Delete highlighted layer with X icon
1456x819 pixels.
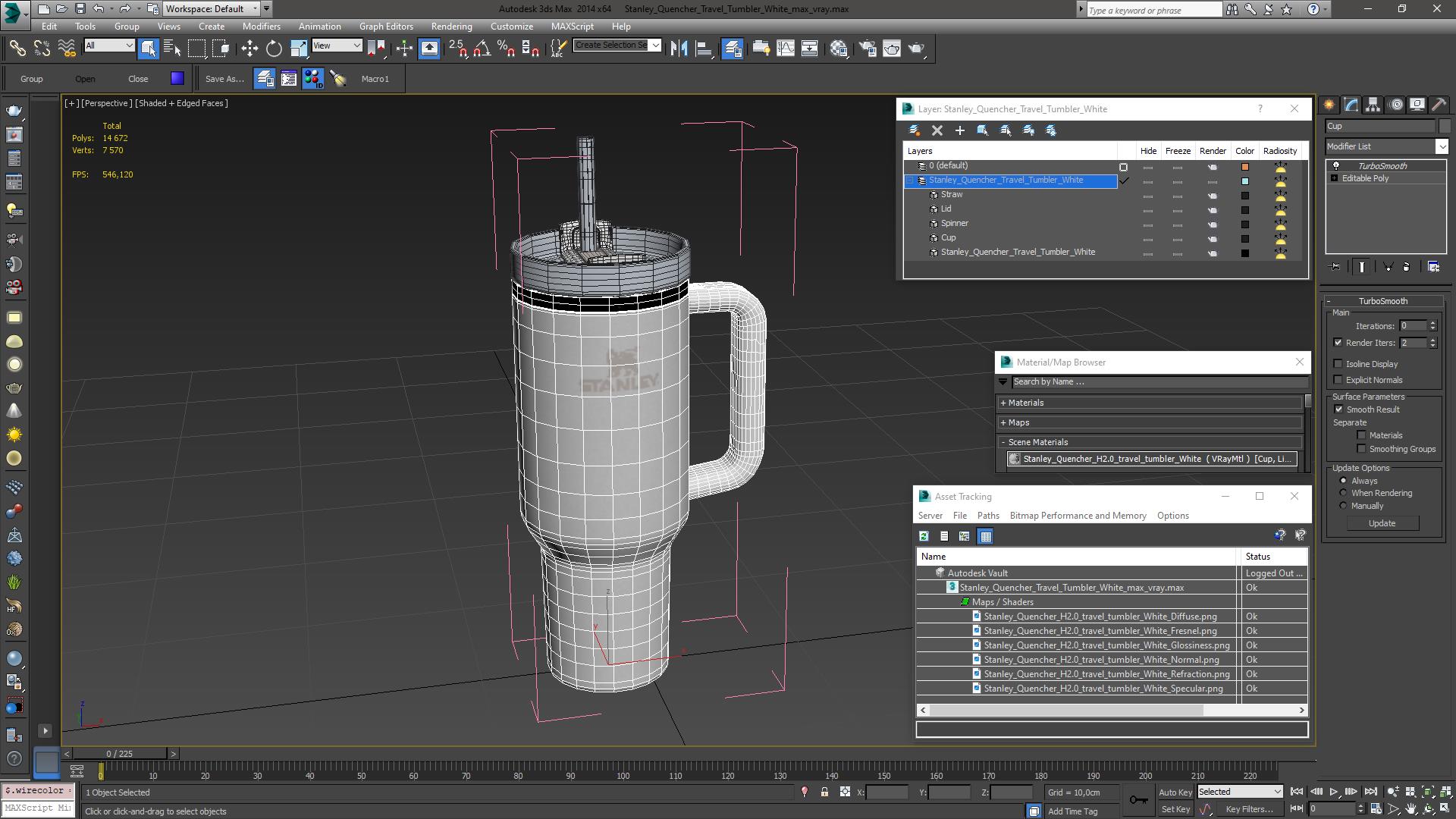(x=937, y=130)
